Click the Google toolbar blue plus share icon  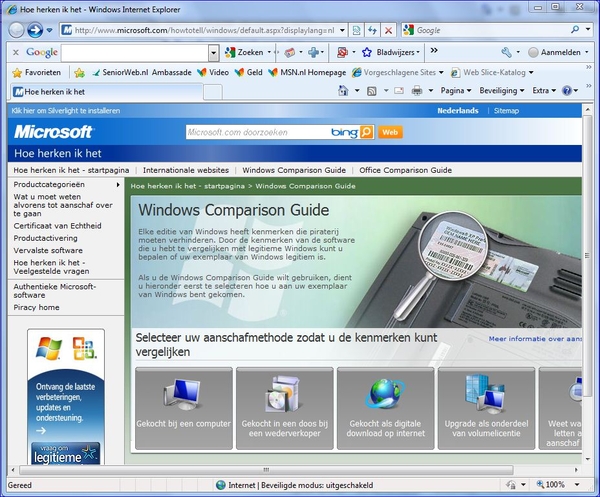(x=313, y=52)
